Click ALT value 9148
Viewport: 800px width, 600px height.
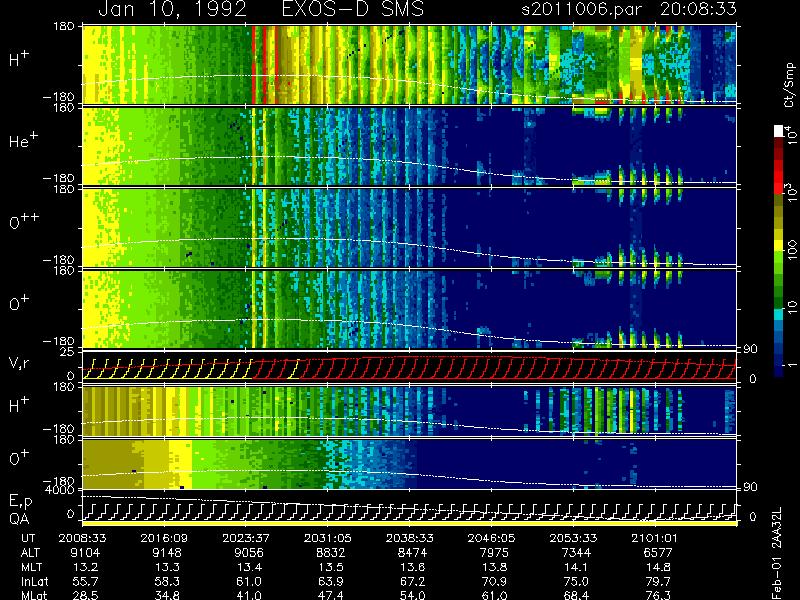point(167,553)
